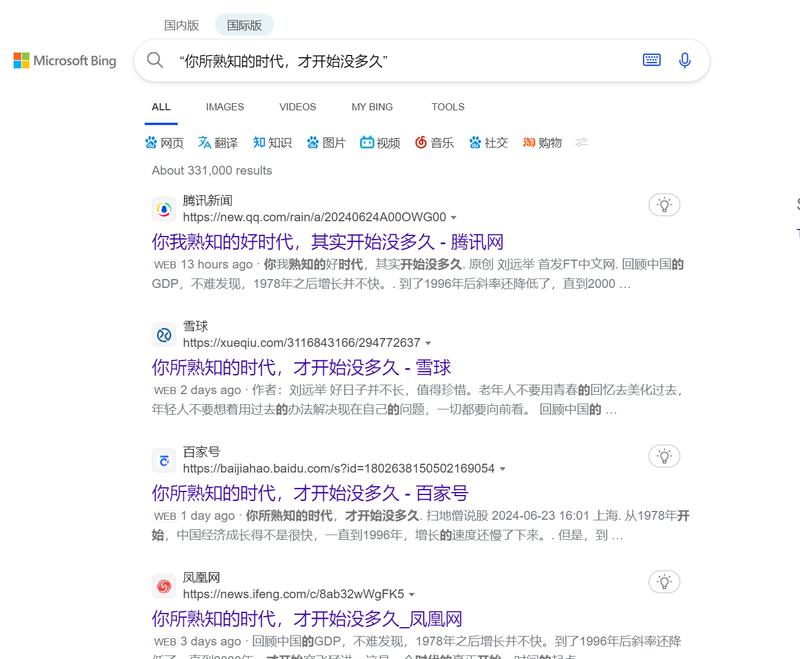Image resolution: width=800 pixels, height=659 pixels.
Task: Click the 翻译 translate filter
Action: click(x=218, y=142)
